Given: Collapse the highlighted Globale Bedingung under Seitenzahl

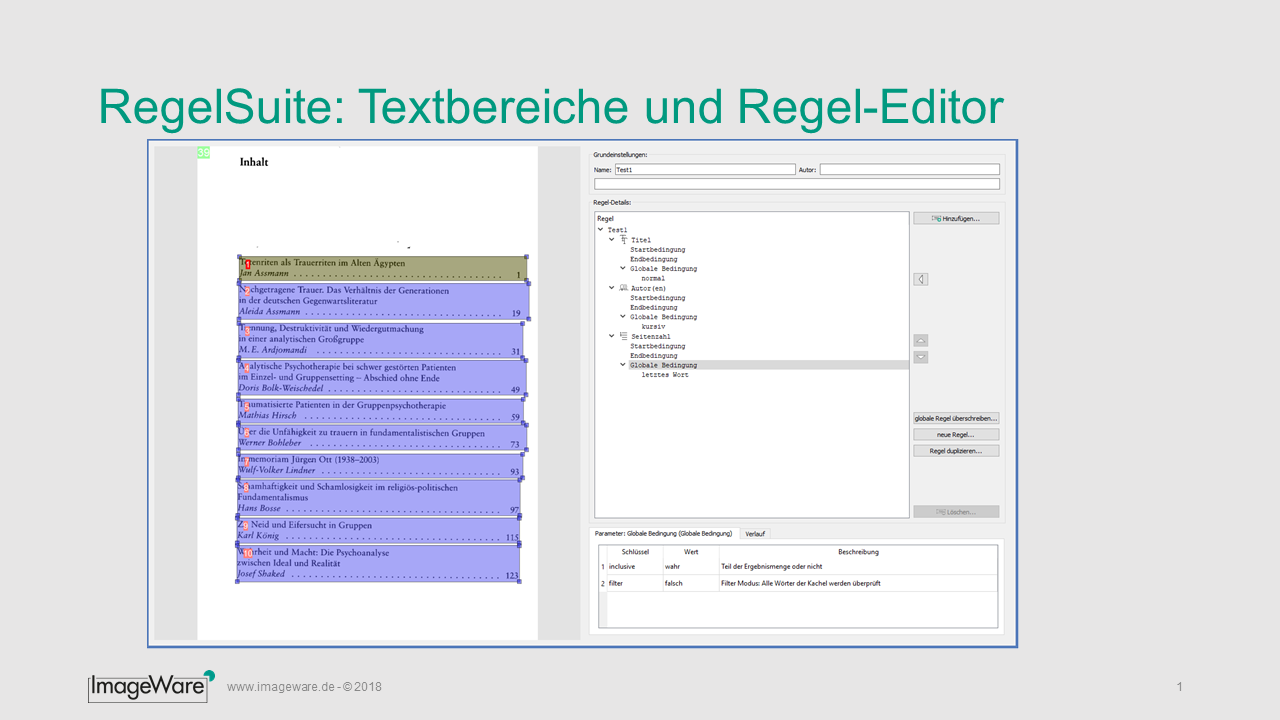Looking at the screenshot, I should click(x=623, y=365).
